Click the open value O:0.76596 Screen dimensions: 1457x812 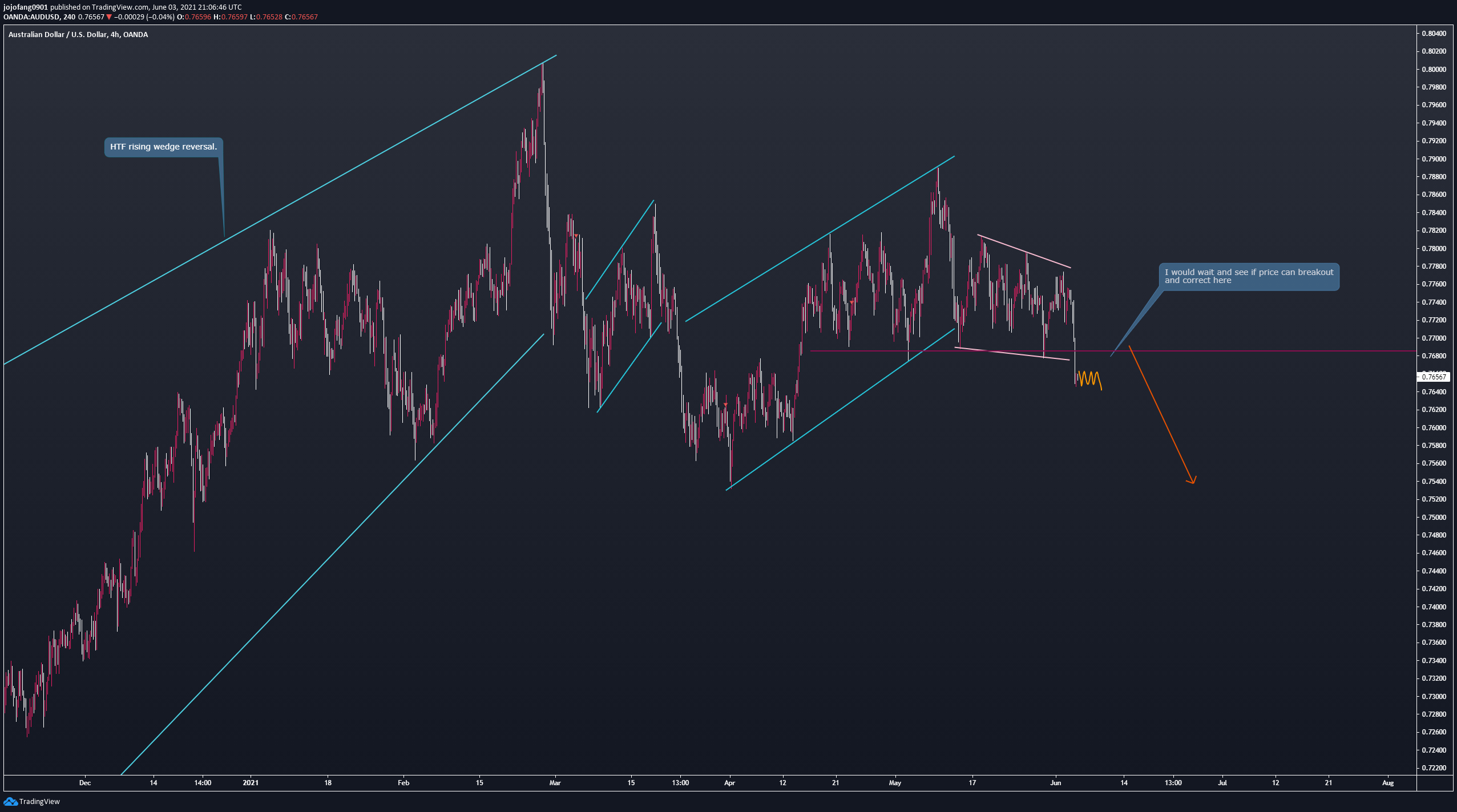click(x=194, y=17)
